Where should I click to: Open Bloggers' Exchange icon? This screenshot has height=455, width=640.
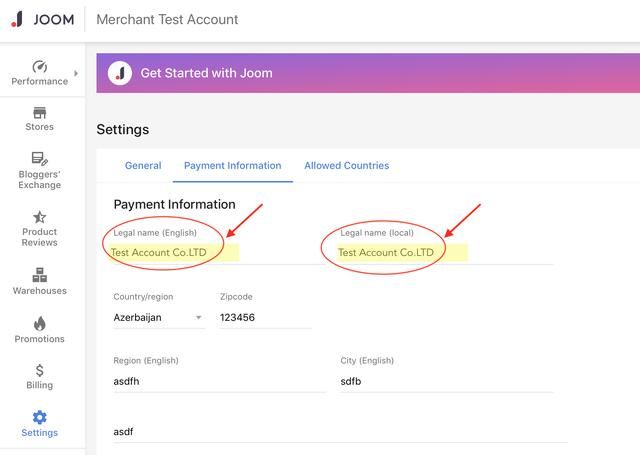[x=40, y=159]
